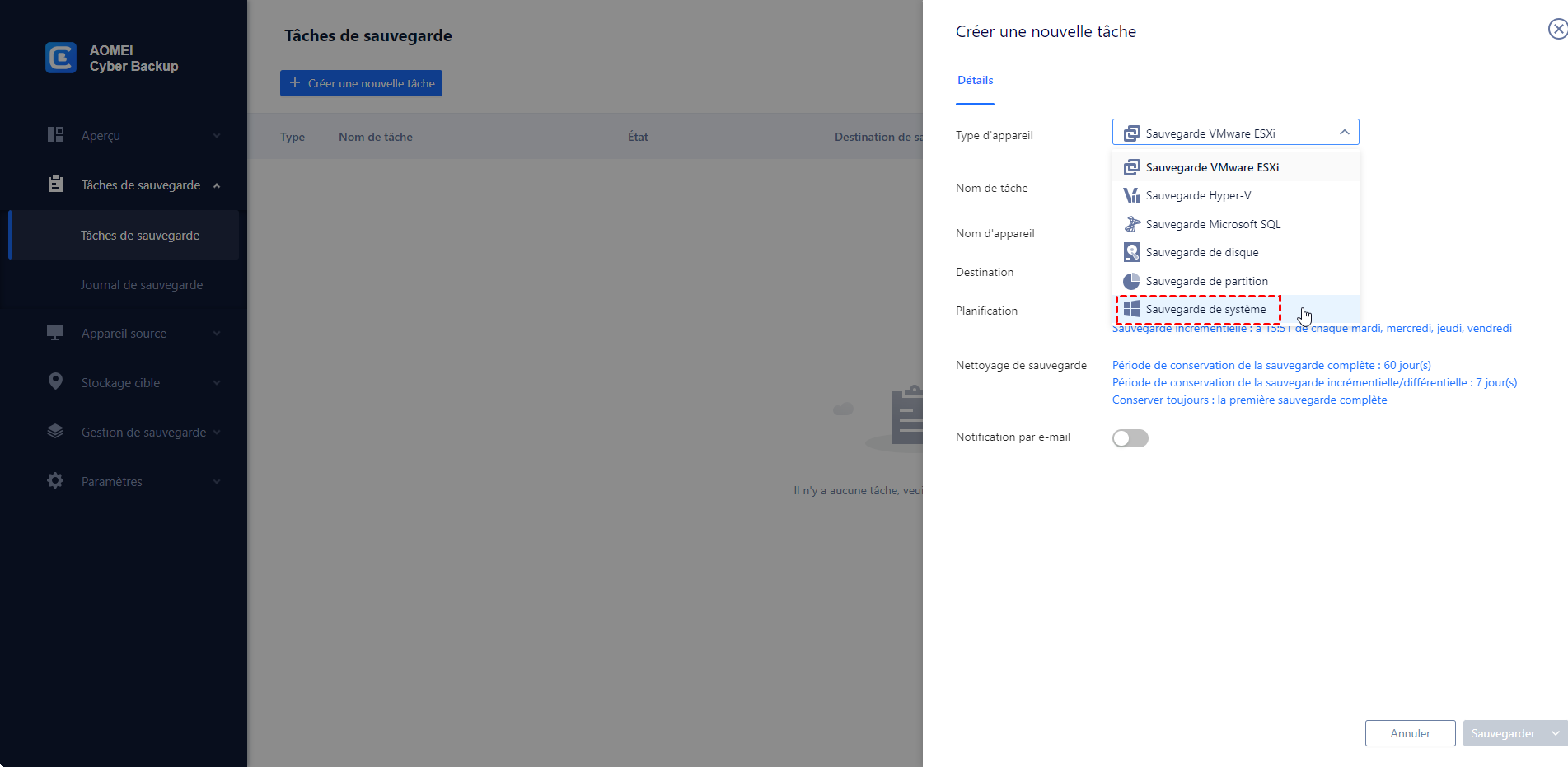This screenshot has width=1568, height=767.
Task: Expand the Gestion de sauvegarde sidebar section
Action: pyautogui.click(x=217, y=433)
